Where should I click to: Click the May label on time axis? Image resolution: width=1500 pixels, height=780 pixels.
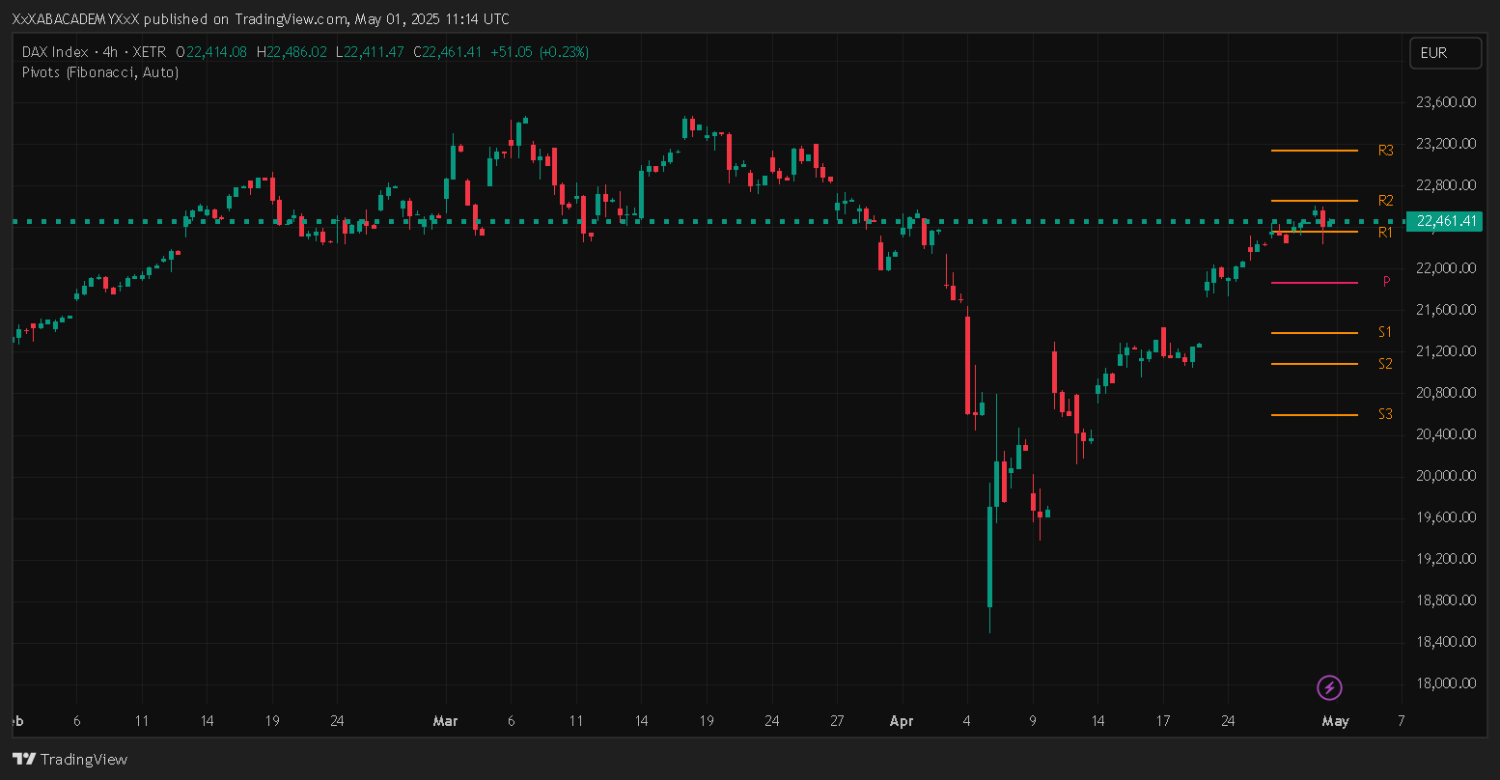tap(1335, 720)
